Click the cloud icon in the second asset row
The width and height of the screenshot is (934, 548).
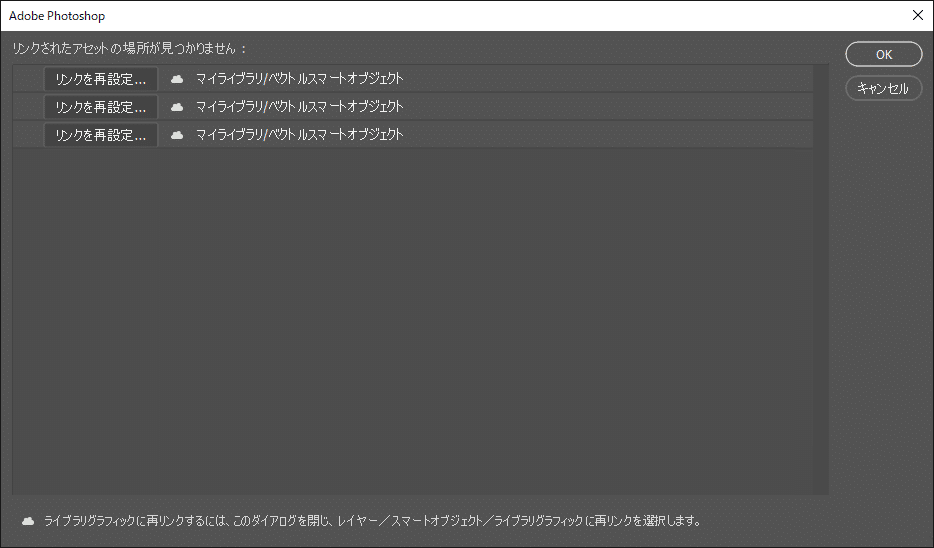pyautogui.click(x=177, y=107)
